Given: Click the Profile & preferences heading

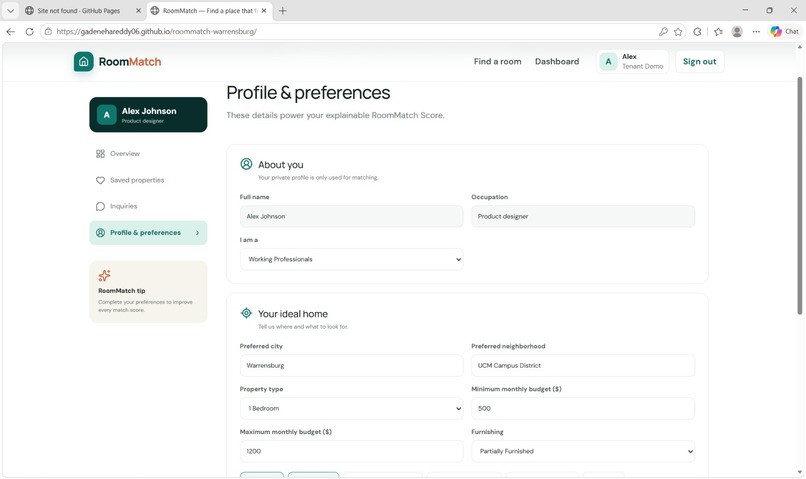Looking at the screenshot, I should [308, 93].
